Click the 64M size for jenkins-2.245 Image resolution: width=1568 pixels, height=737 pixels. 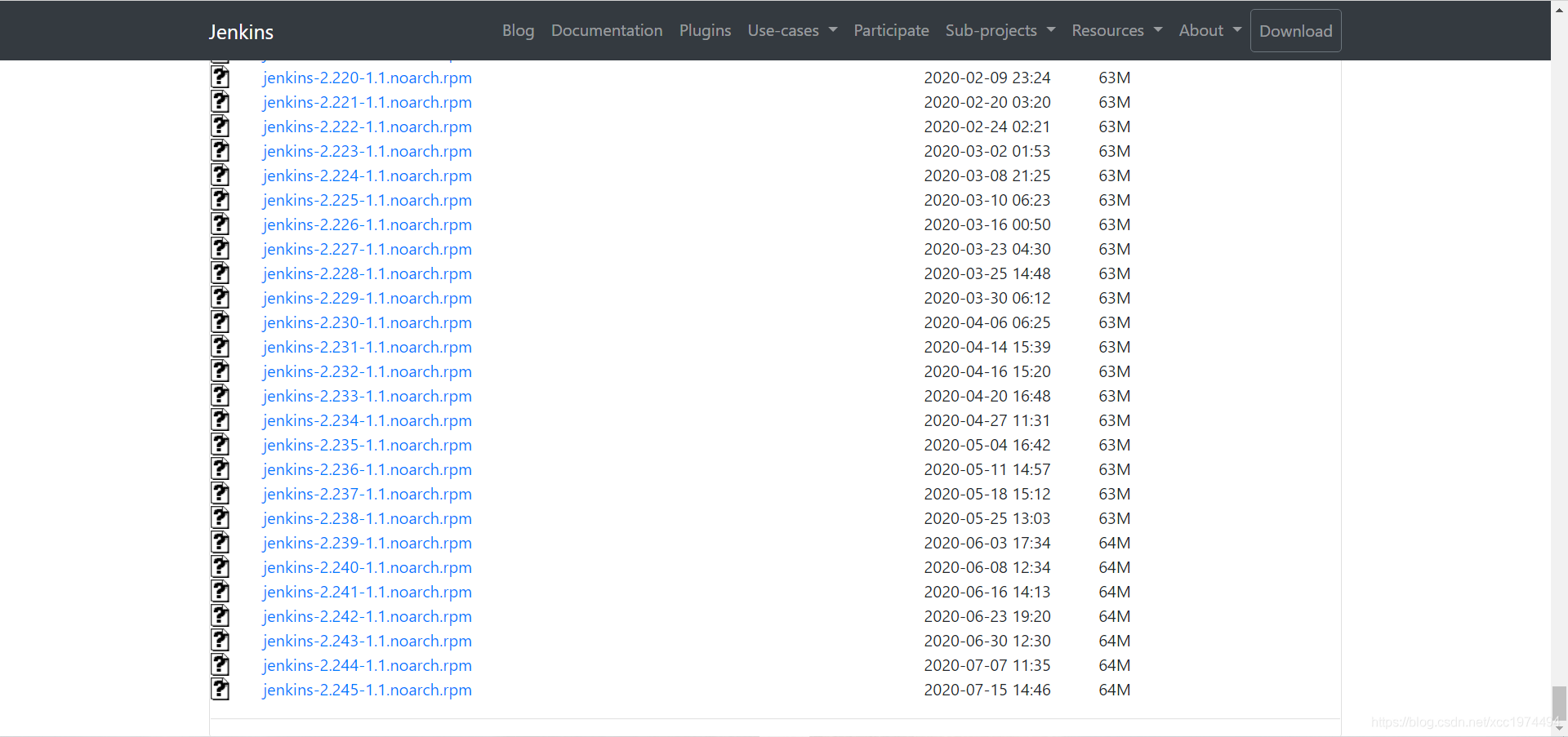click(1115, 690)
